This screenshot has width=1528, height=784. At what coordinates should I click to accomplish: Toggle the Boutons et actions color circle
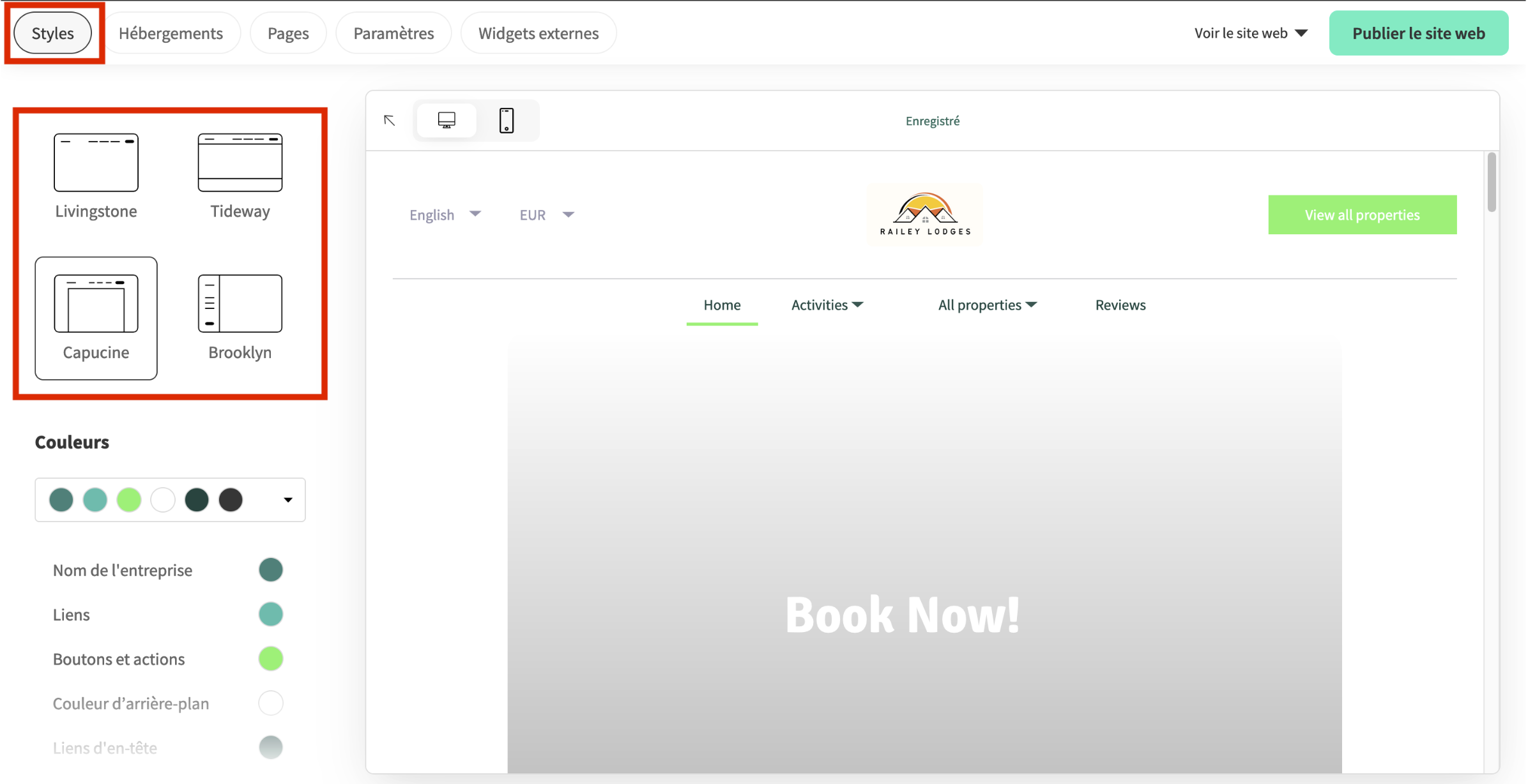[271, 658]
